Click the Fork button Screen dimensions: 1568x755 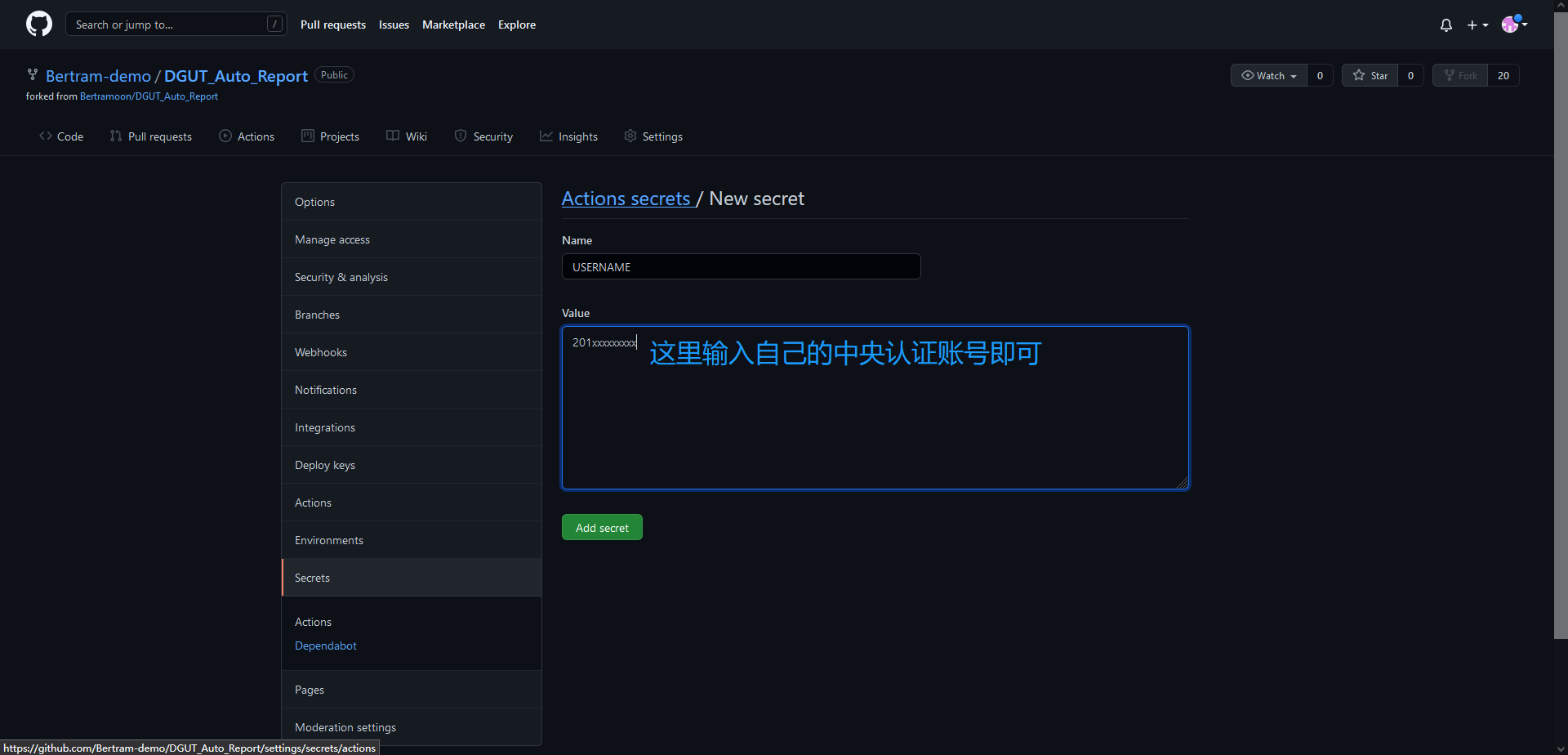1460,75
